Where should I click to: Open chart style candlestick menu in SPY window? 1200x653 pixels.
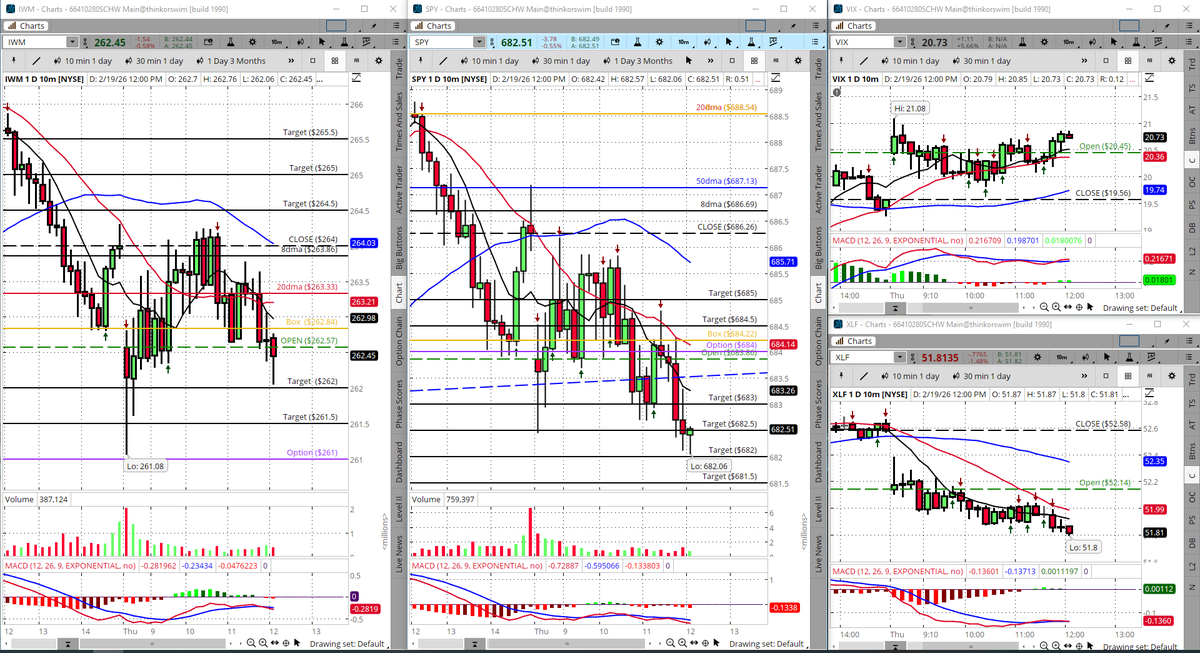(x=708, y=42)
